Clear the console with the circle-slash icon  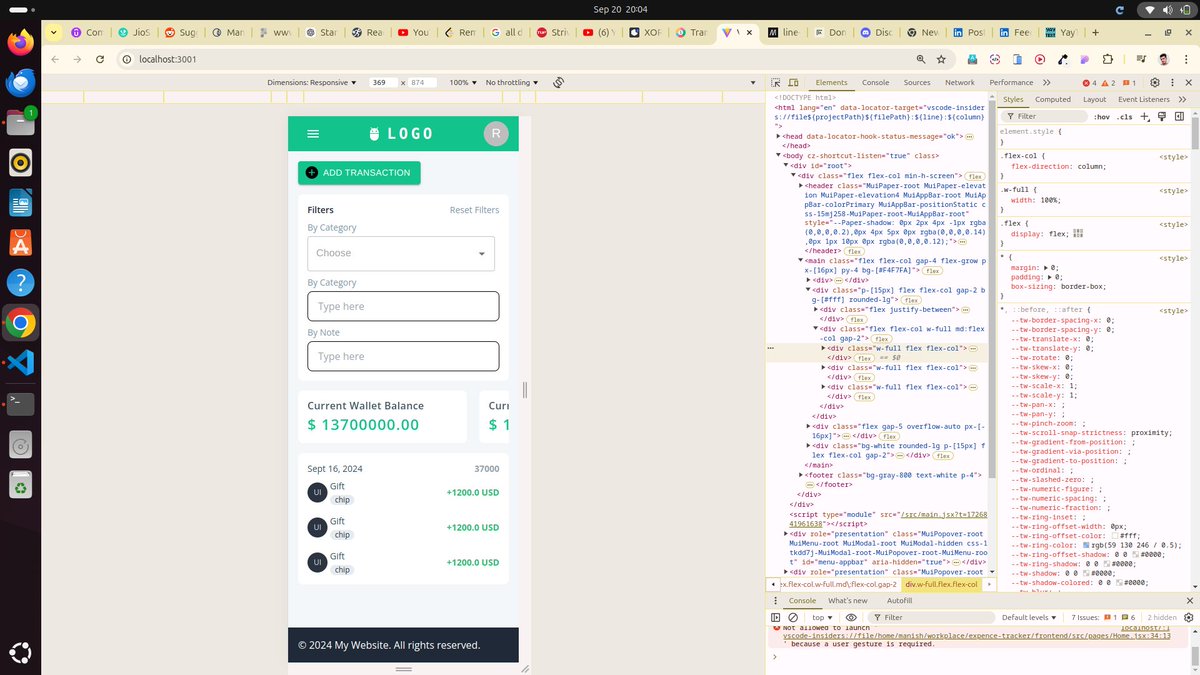(x=793, y=618)
